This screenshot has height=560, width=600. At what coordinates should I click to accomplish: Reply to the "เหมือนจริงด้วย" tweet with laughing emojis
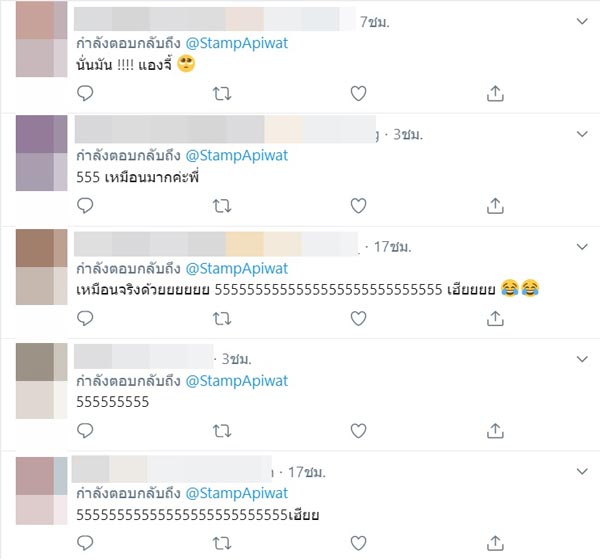[x=85, y=318]
